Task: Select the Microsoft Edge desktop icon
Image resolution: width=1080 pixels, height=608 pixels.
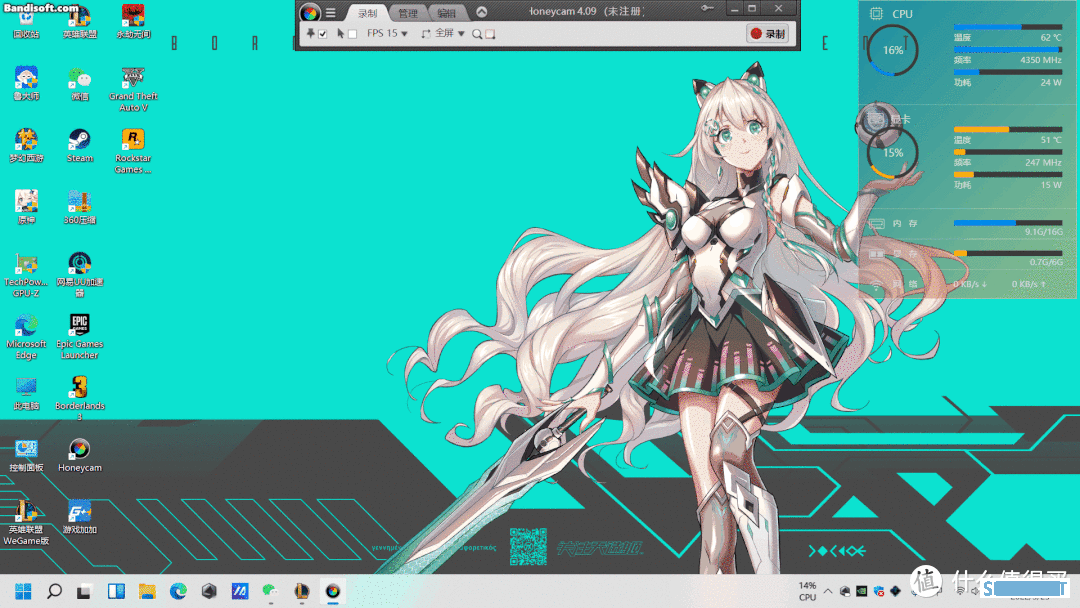Action: [x=26, y=337]
